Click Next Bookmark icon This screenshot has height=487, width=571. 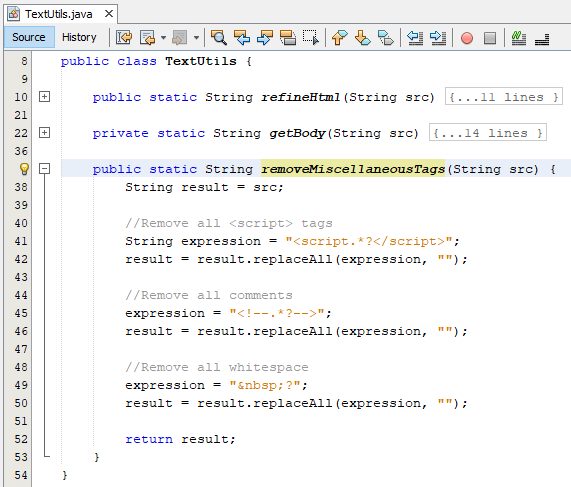tap(363, 38)
